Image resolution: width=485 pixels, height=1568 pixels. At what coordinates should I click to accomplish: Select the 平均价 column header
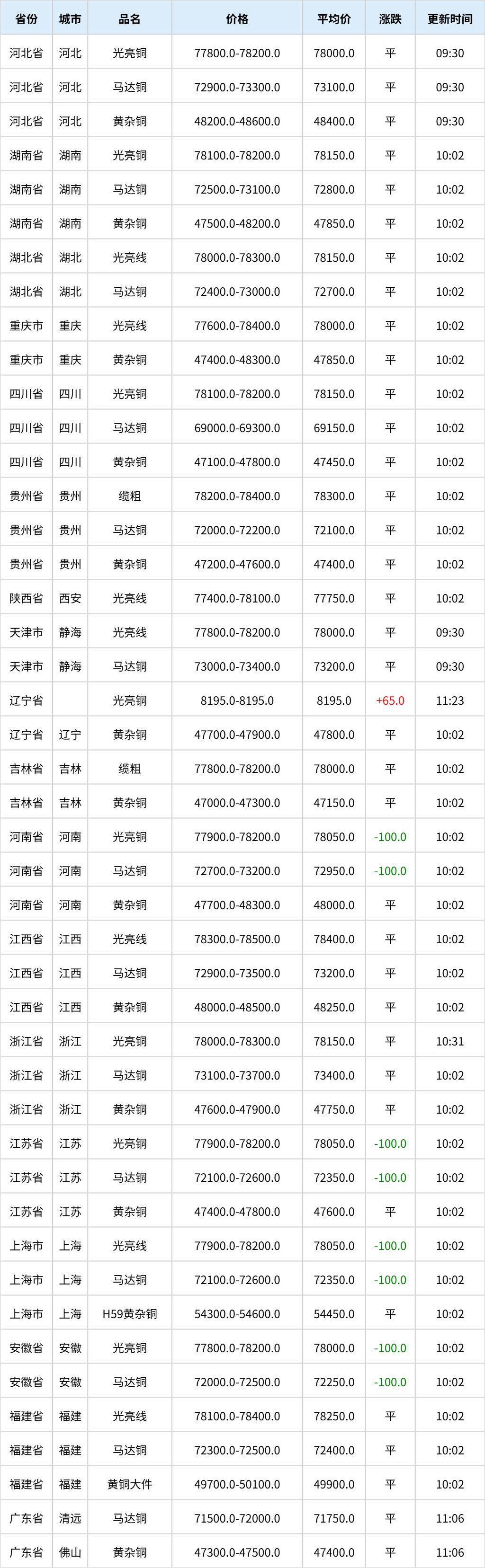pos(334,19)
